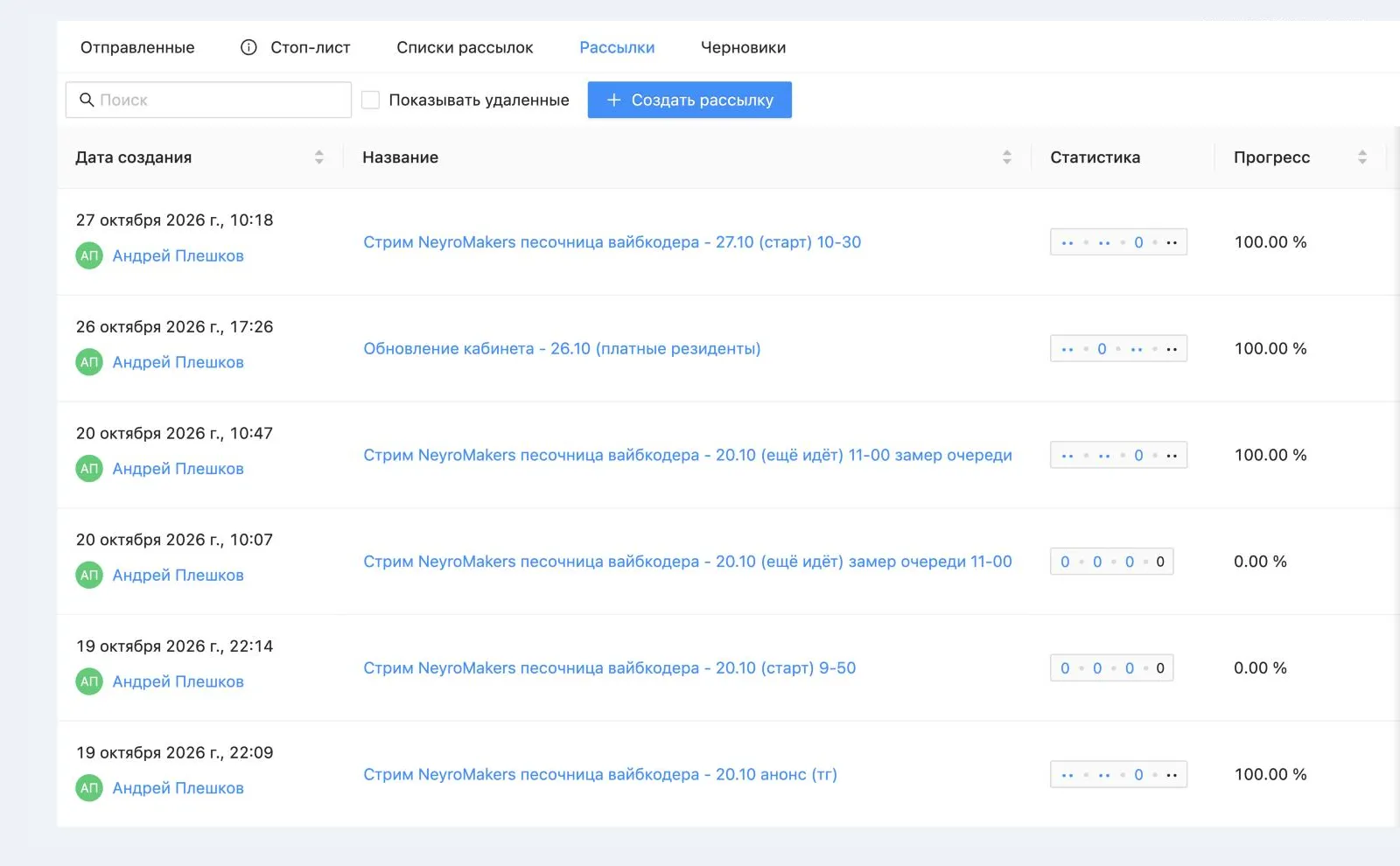Click statistics box in 19 октября 22:14 row
This screenshot has height=866, width=1400.
coord(1111,668)
